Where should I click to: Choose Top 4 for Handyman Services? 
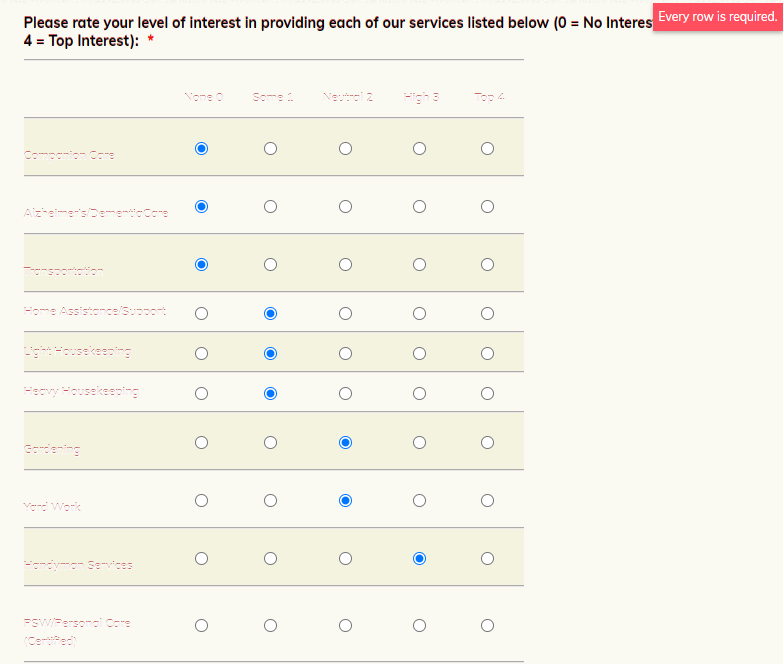pyautogui.click(x=487, y=558)
